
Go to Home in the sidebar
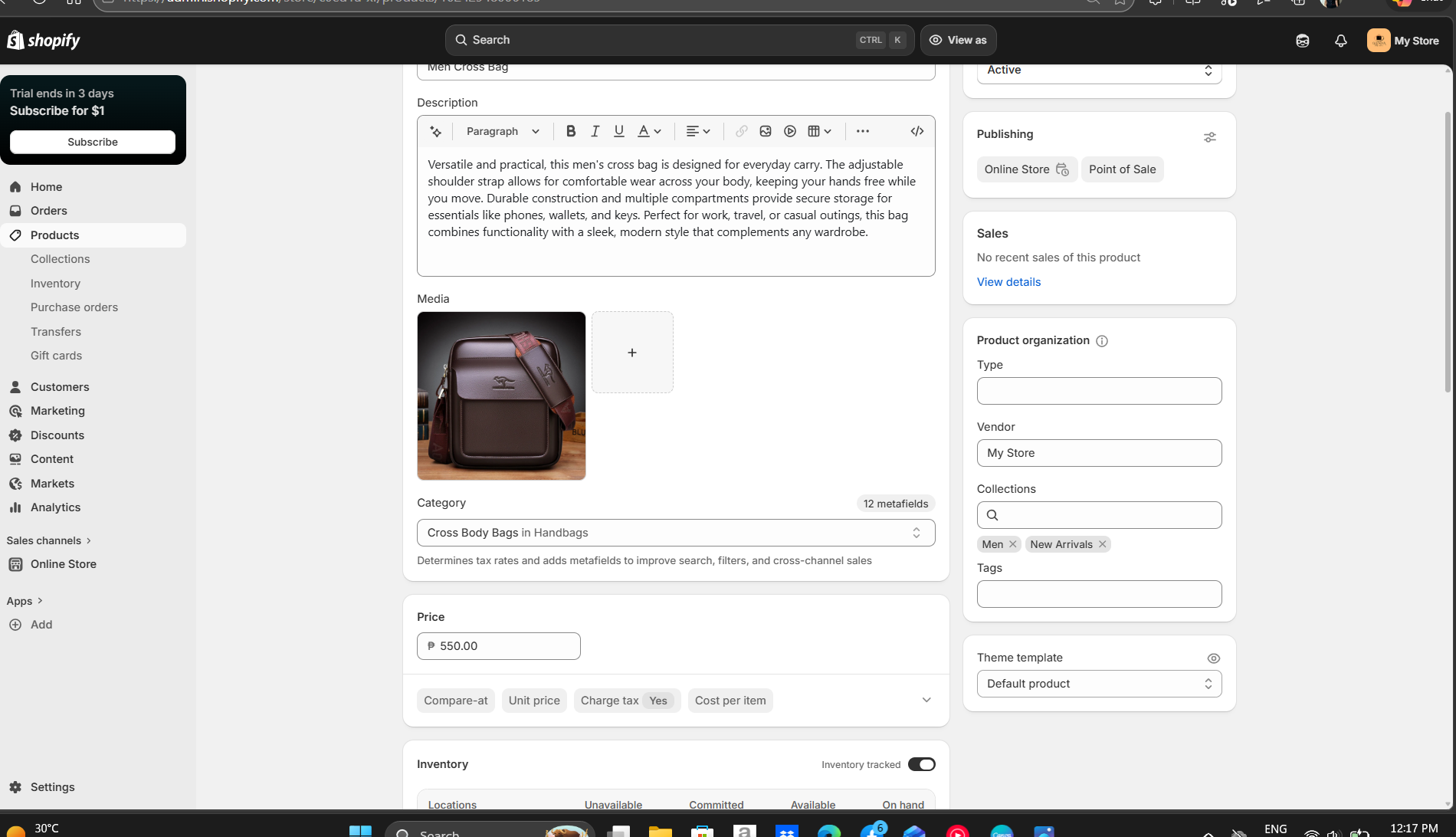[x=93, y=187]
